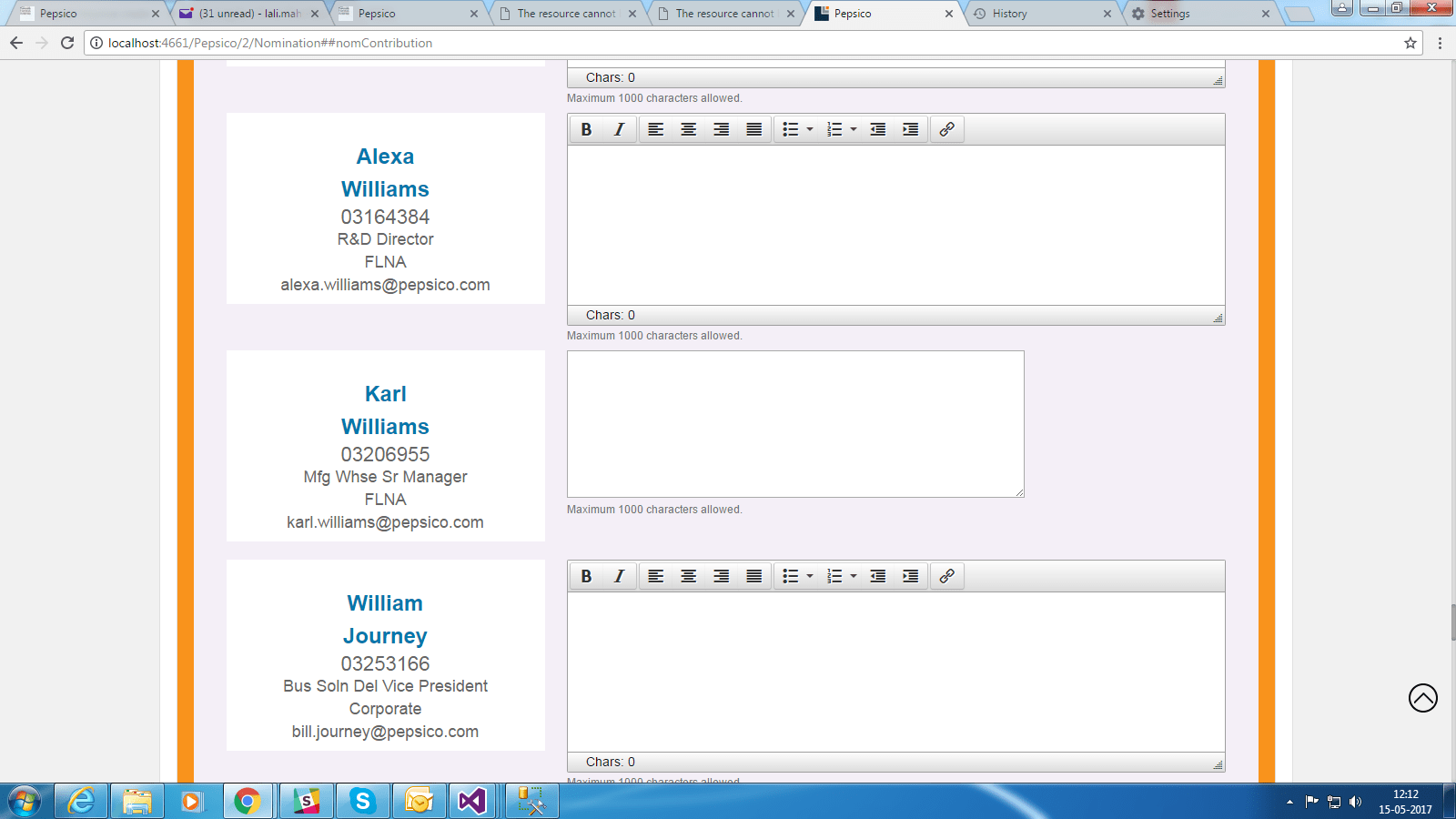The height and width of the screenshot is (819, 1456).
Task: Click the taskbar clock showing 12:12
Action: (1405, 802)
